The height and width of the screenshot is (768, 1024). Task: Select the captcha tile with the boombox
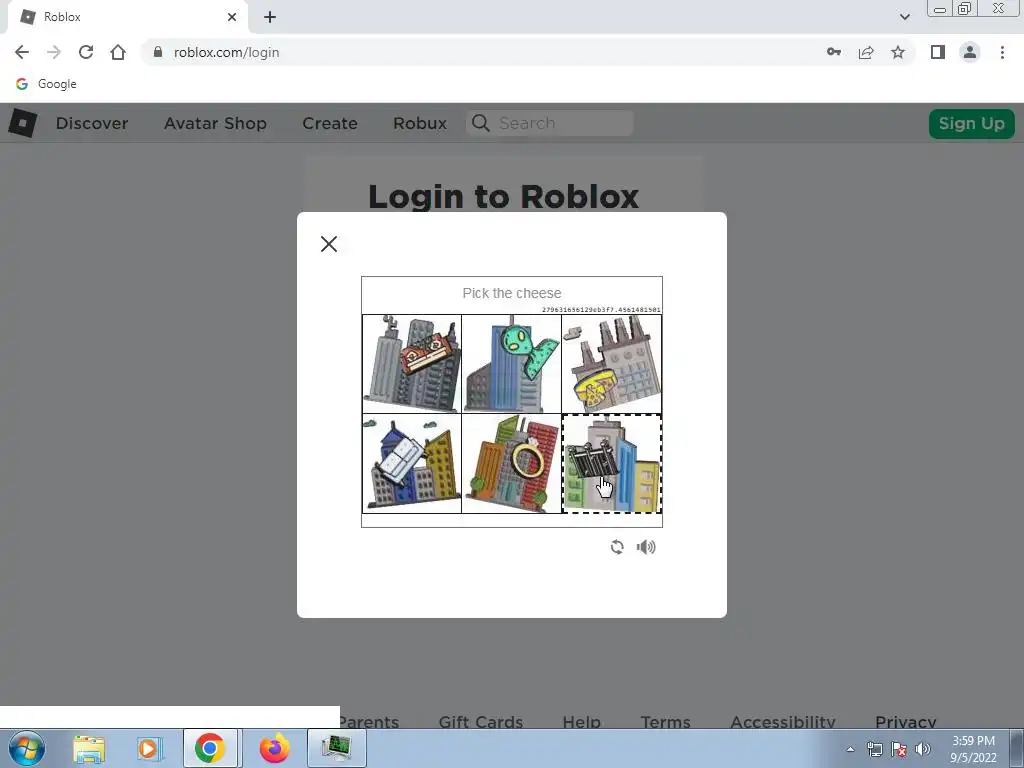[412, 364]
